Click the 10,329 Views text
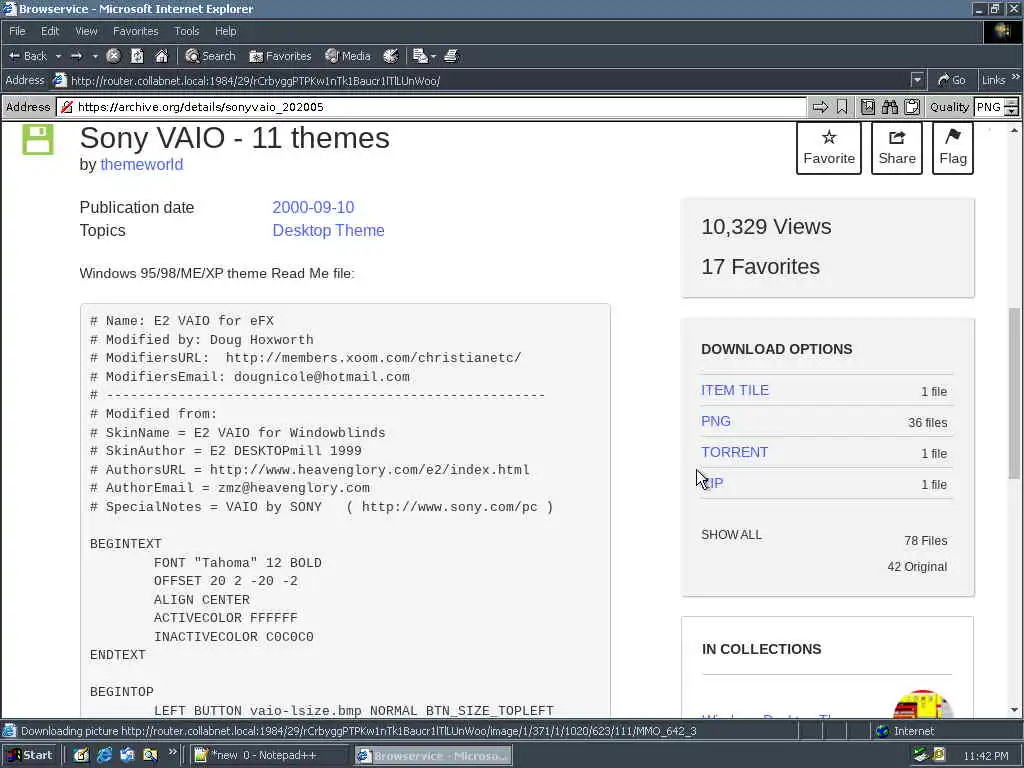1024x768 pixels. pyautogui.click(x=766, y=227)
